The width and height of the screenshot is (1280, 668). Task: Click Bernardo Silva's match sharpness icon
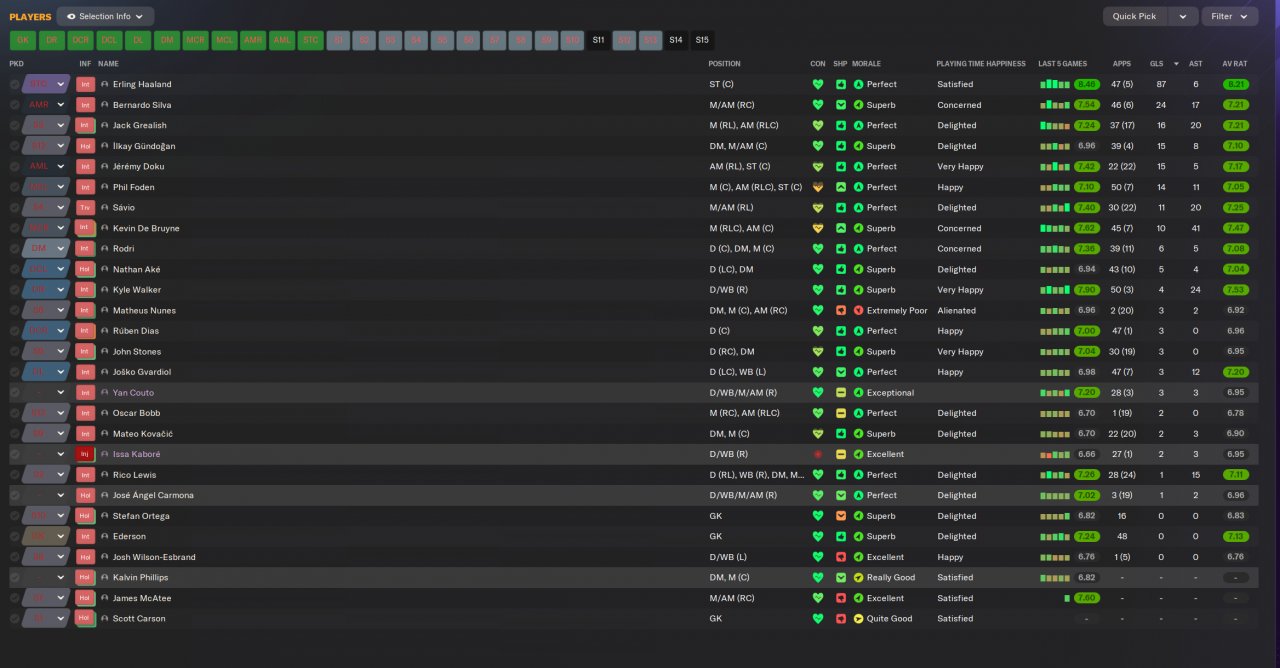(841, 105)
